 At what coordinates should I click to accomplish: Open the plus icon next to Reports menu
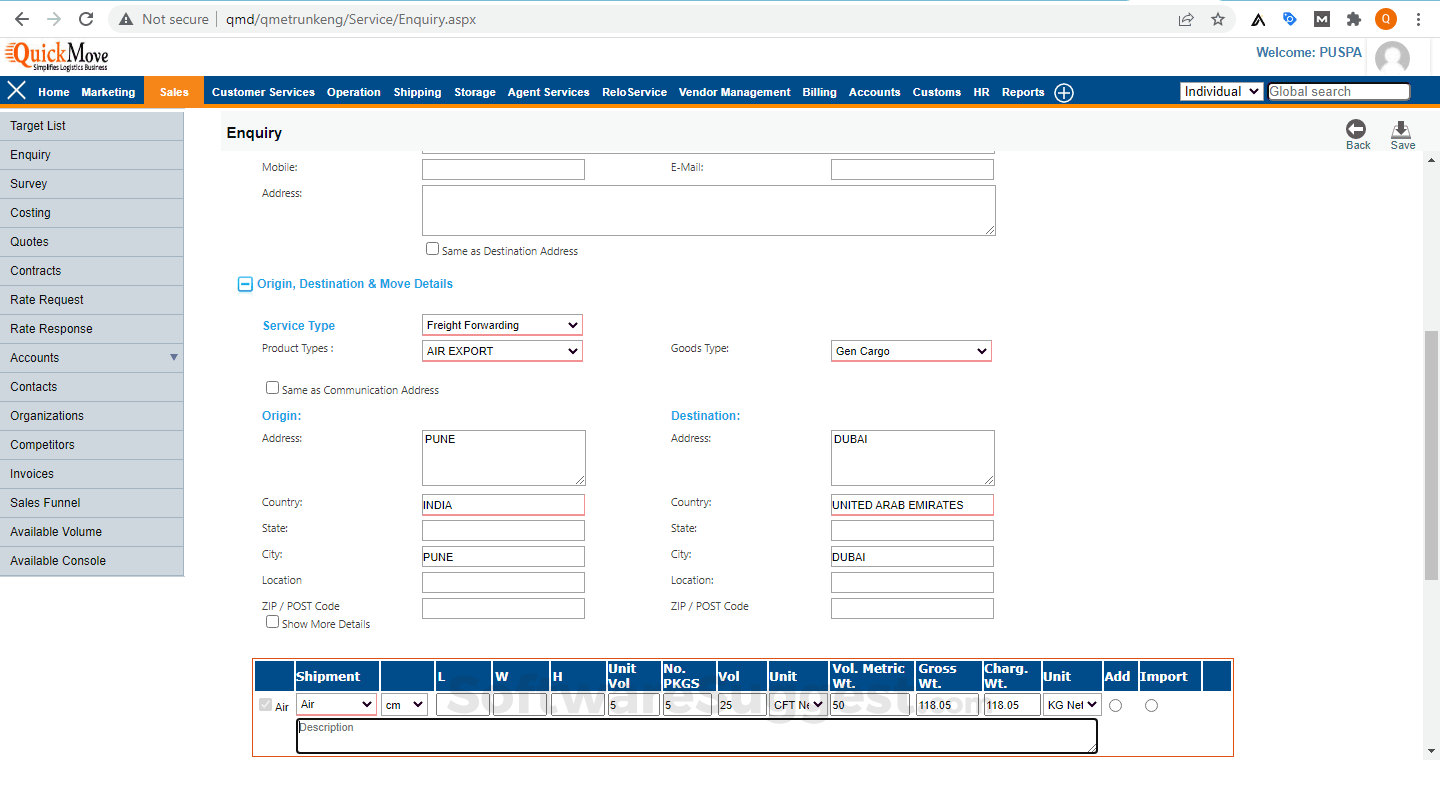point(1064,92)
